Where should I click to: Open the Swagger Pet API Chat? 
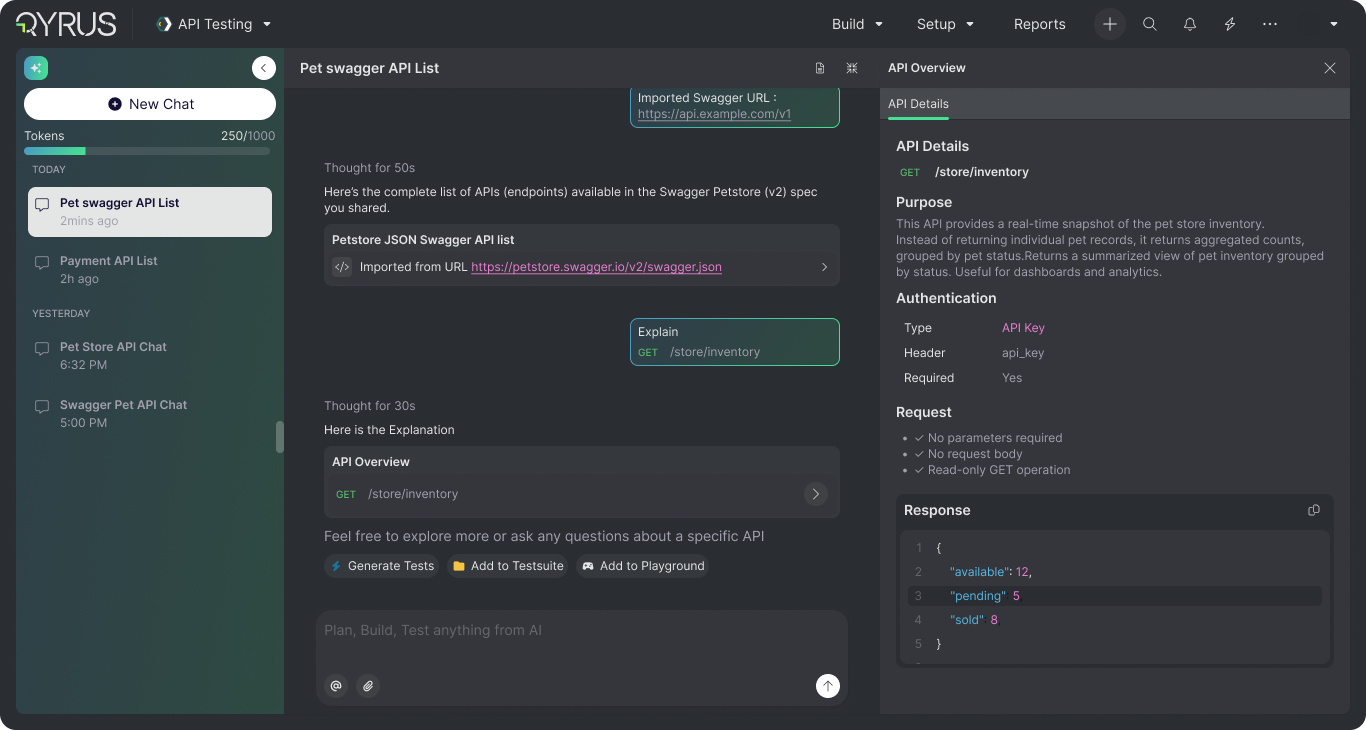tap(150, 414)
